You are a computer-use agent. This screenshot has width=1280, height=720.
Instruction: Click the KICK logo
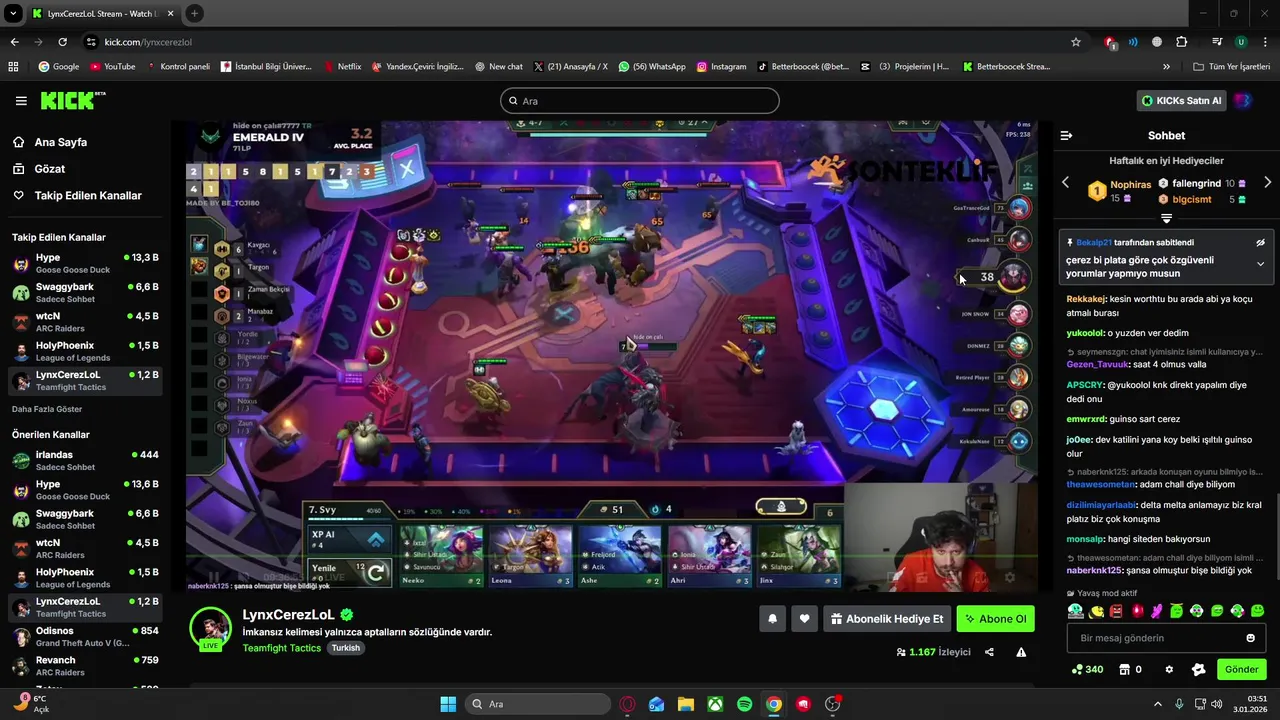(x=72, y=100)
